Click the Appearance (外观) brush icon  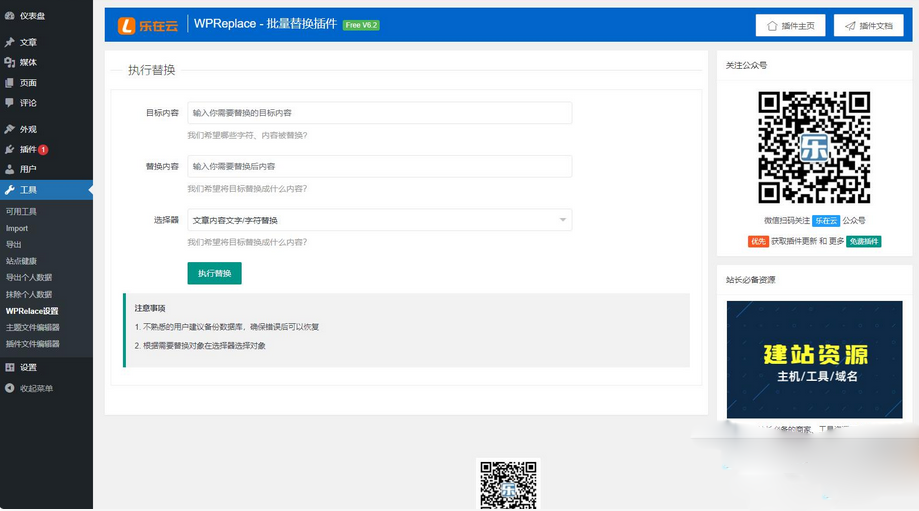click(10, 129)
